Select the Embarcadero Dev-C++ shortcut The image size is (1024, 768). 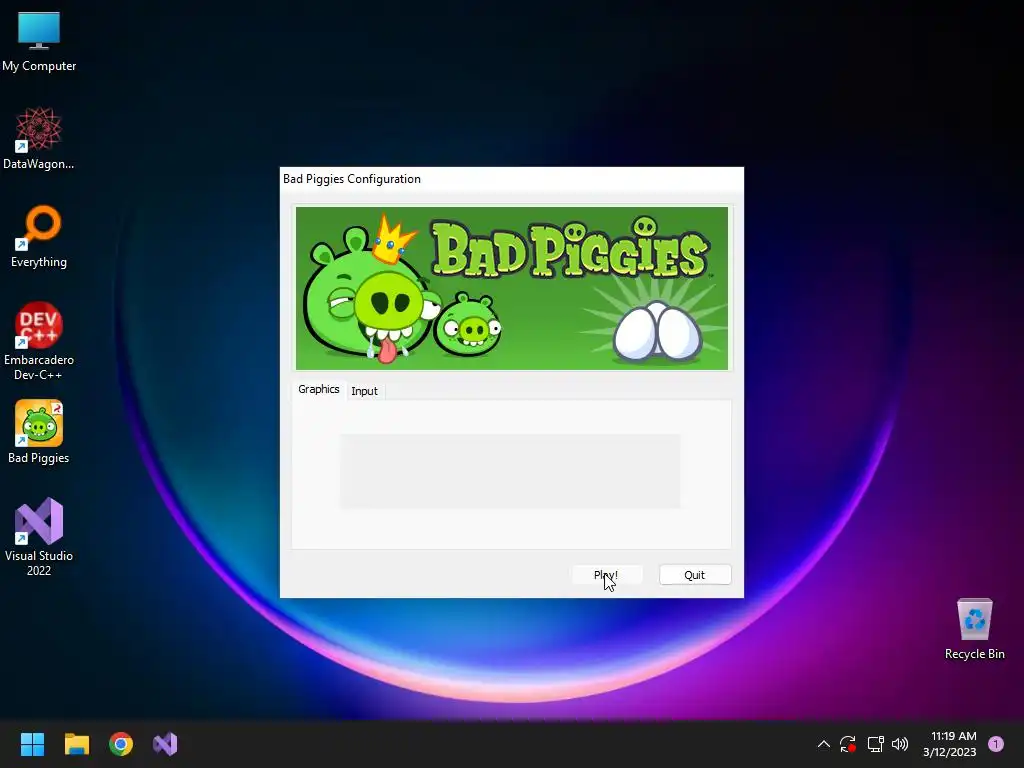click(39, 341)
